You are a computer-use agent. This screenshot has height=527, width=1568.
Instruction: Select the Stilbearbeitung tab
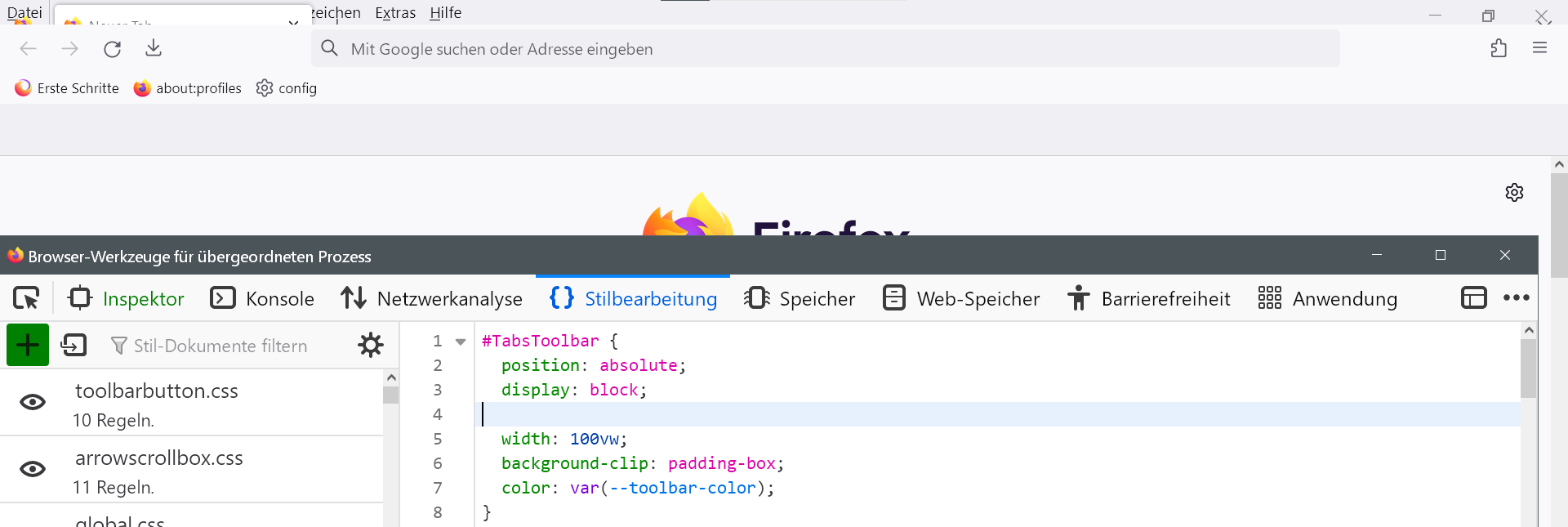(x=634, y=298)
